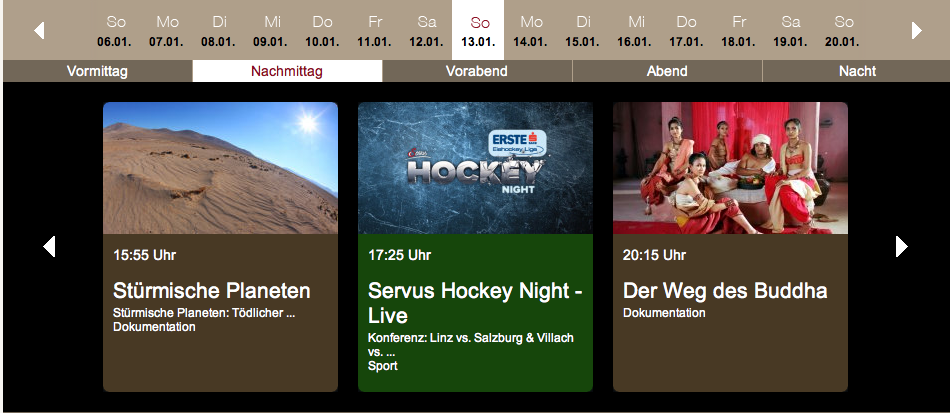Click the Stürmische Planeten title link
The height and width of the screenshot is (413, 950).
[x=211, y=291]
